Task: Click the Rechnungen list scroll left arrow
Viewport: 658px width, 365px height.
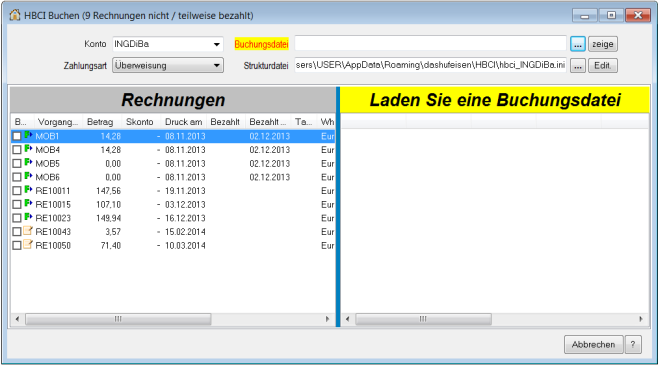Action: point(17,319)
